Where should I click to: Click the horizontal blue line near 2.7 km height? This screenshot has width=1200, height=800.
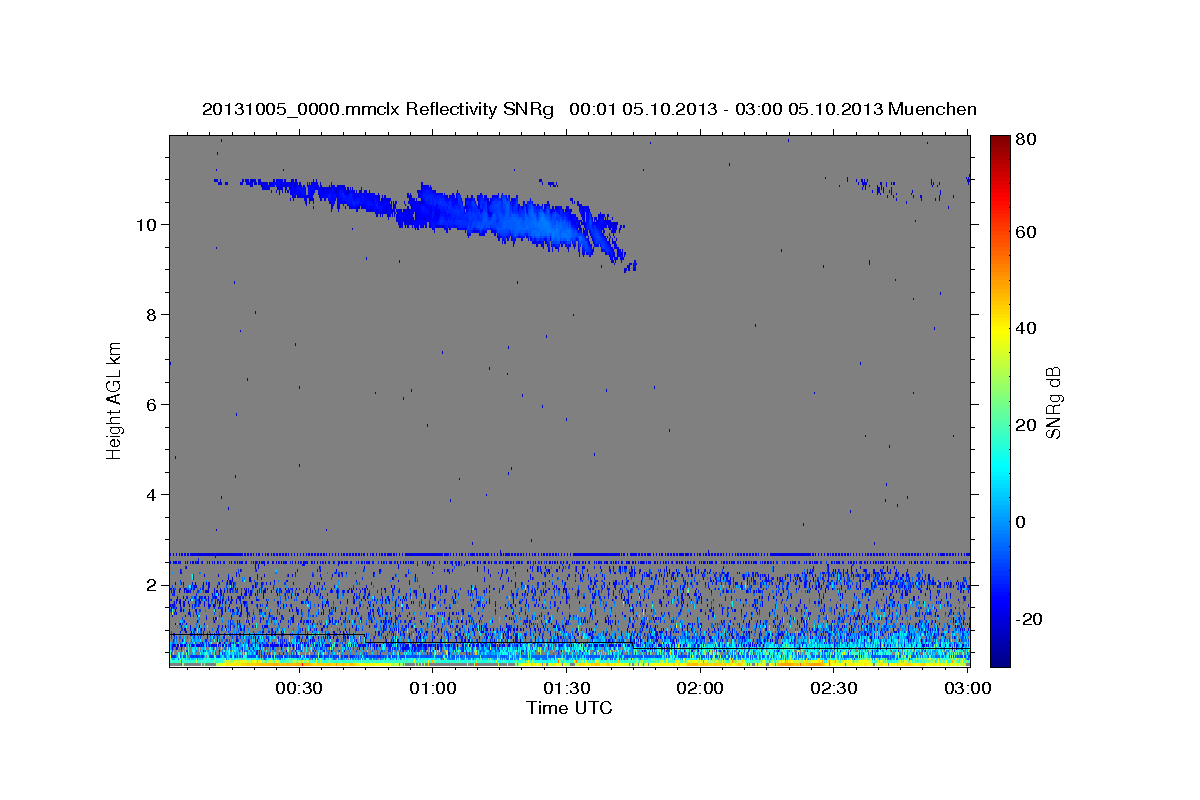(570, 554)
